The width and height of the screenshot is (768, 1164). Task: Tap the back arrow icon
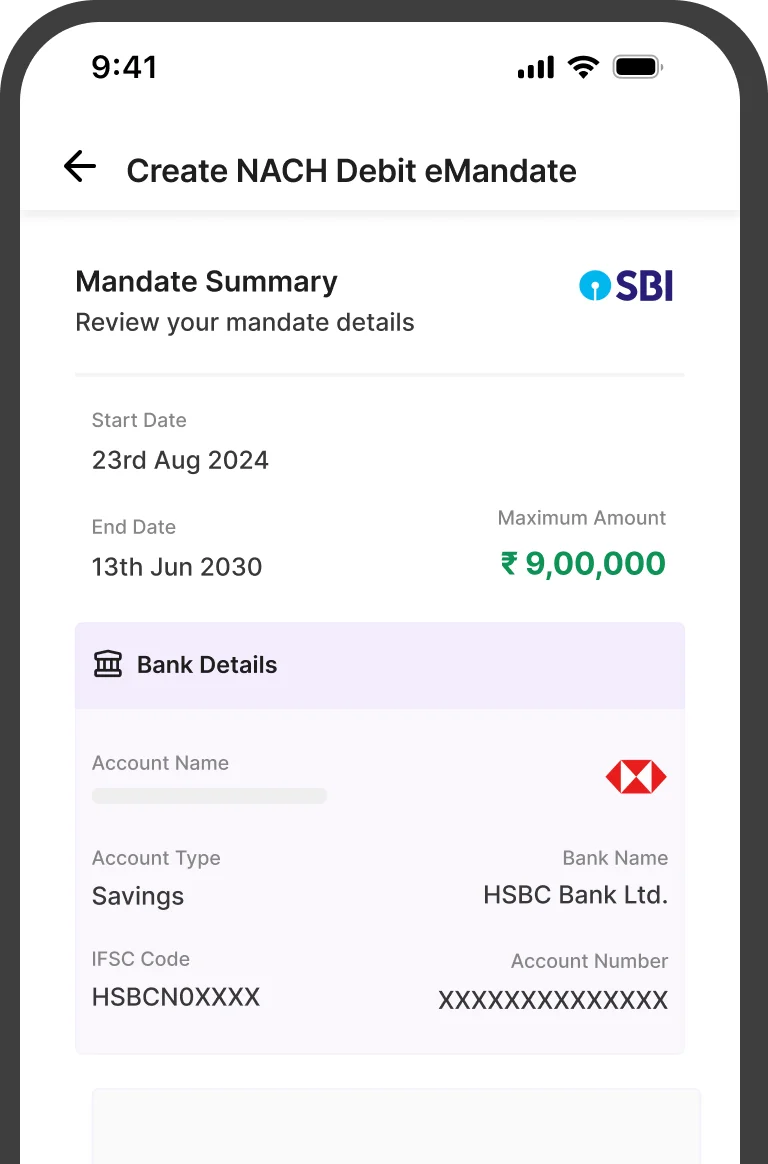pyautogui.click(x=80, y=167)
